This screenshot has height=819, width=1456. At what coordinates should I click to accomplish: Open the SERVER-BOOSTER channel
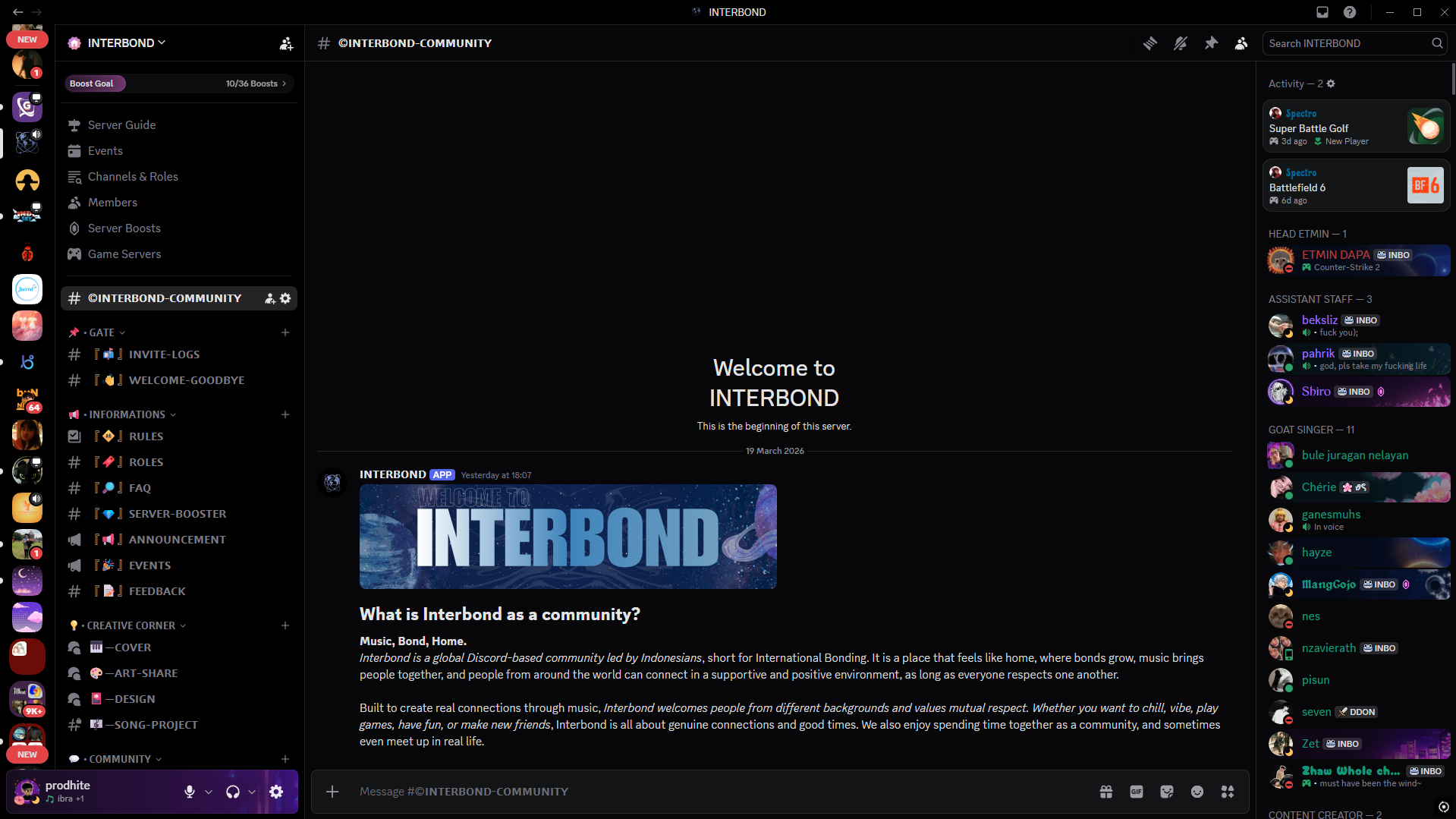coord(179,514)
